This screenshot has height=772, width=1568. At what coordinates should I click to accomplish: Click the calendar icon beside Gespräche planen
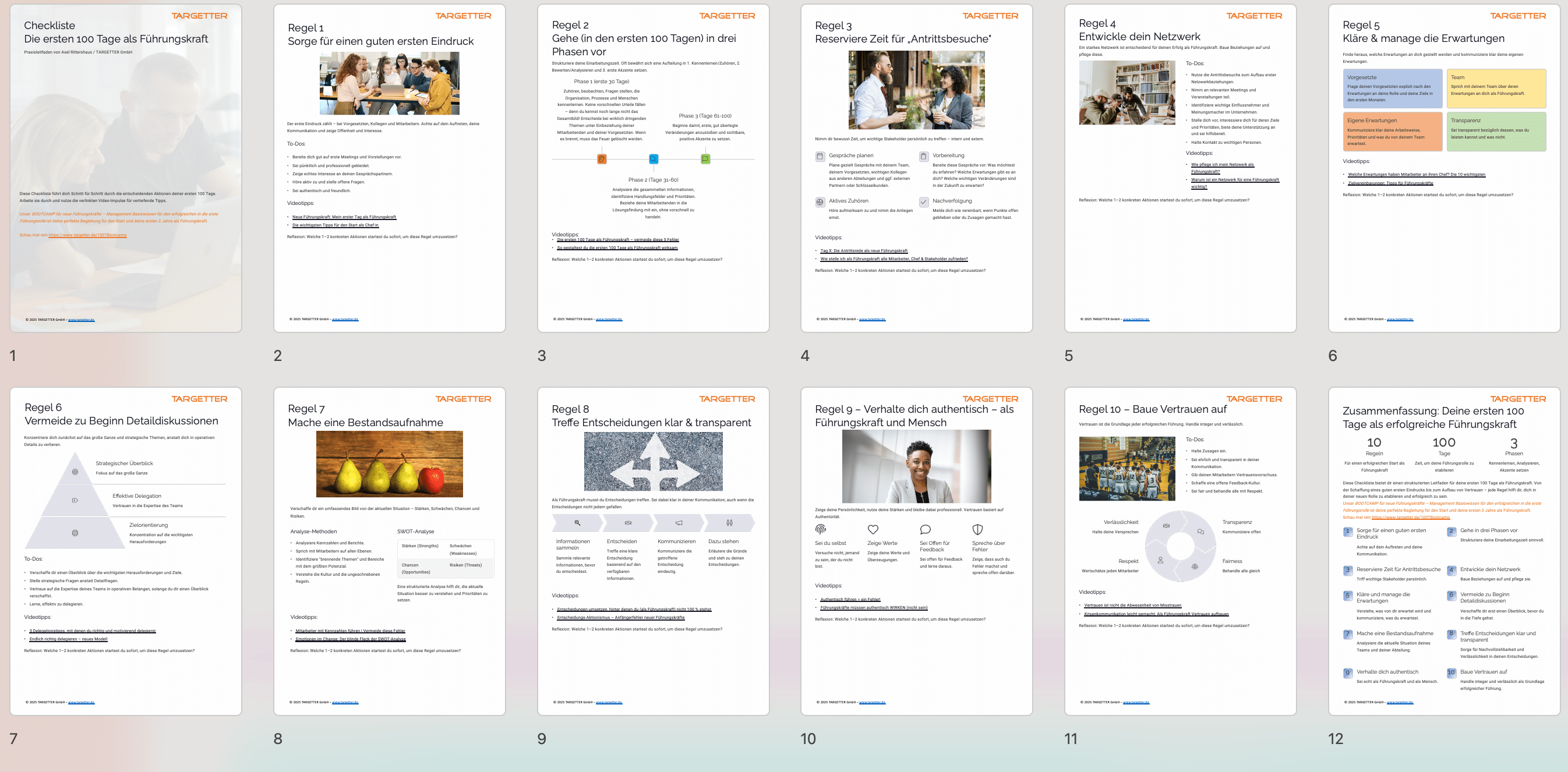(820, 157)
